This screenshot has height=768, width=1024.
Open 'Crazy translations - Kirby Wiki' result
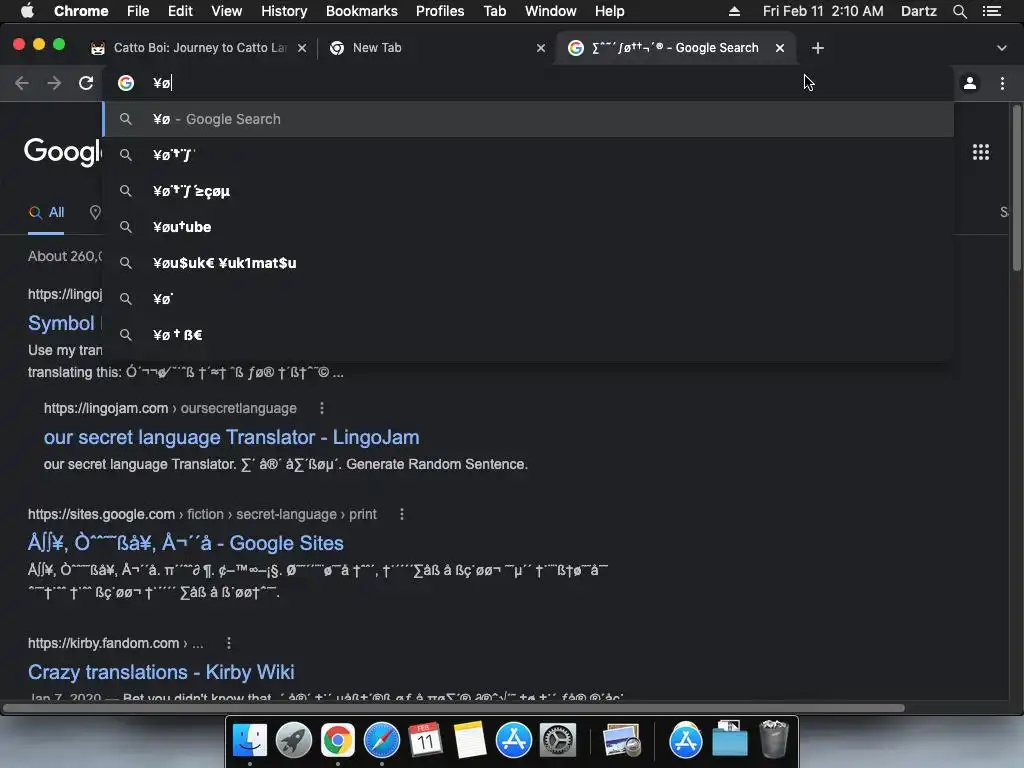click(161, 672)
